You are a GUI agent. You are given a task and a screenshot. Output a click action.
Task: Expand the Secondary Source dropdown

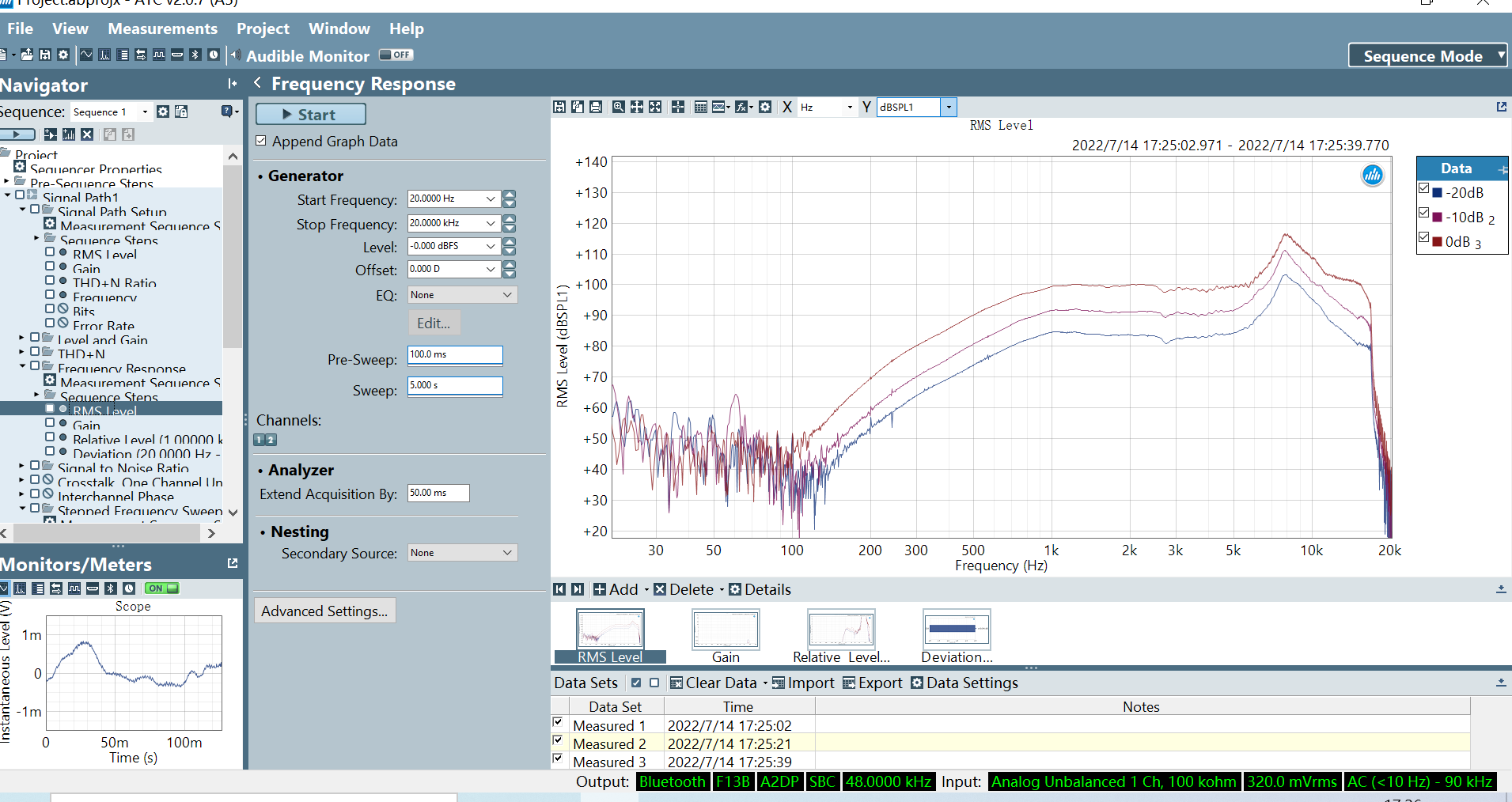click(462, 552)
